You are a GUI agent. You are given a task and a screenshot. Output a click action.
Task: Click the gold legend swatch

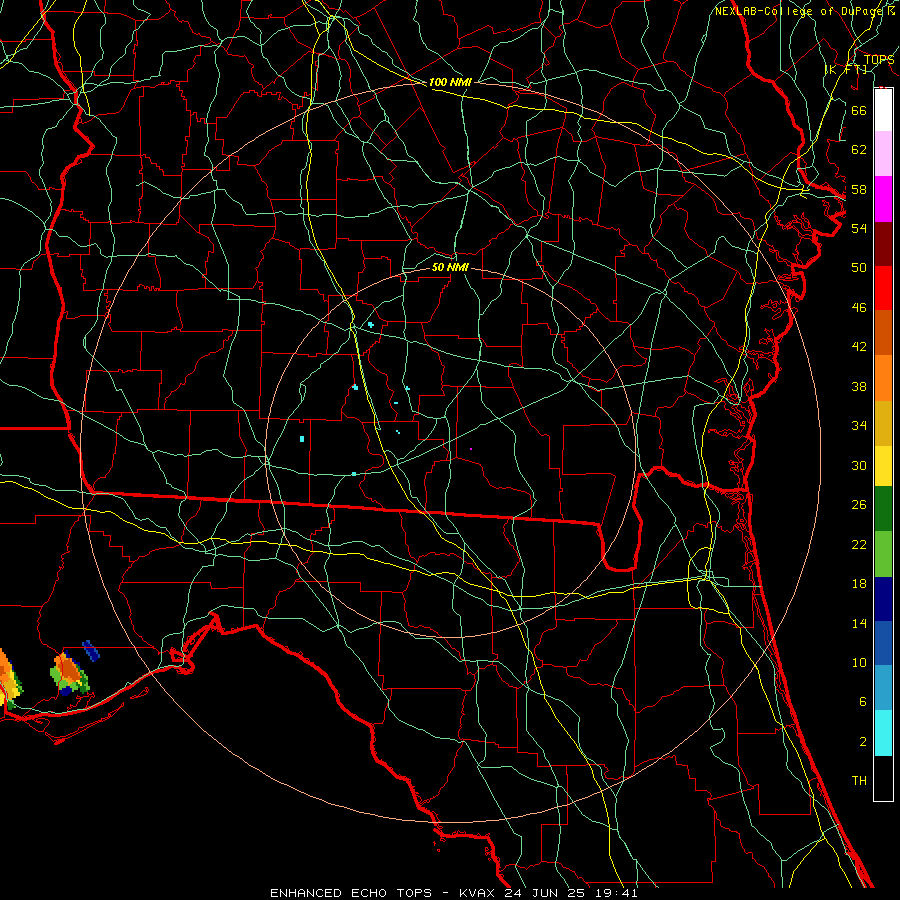coord(883,424)
